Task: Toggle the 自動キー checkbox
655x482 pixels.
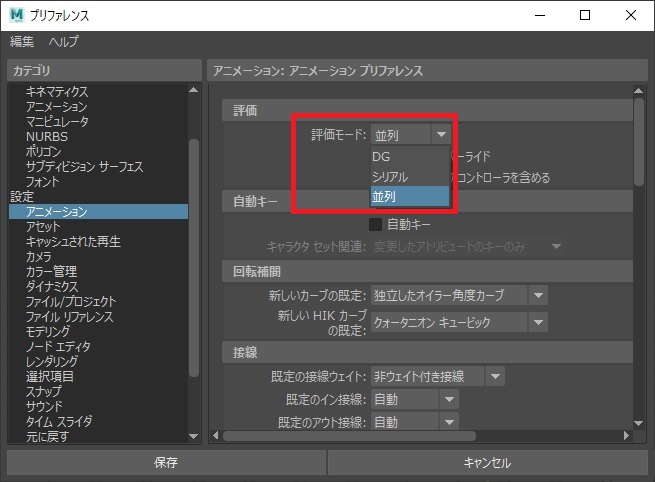Action: pyautogui.click(x=376, y=224)
